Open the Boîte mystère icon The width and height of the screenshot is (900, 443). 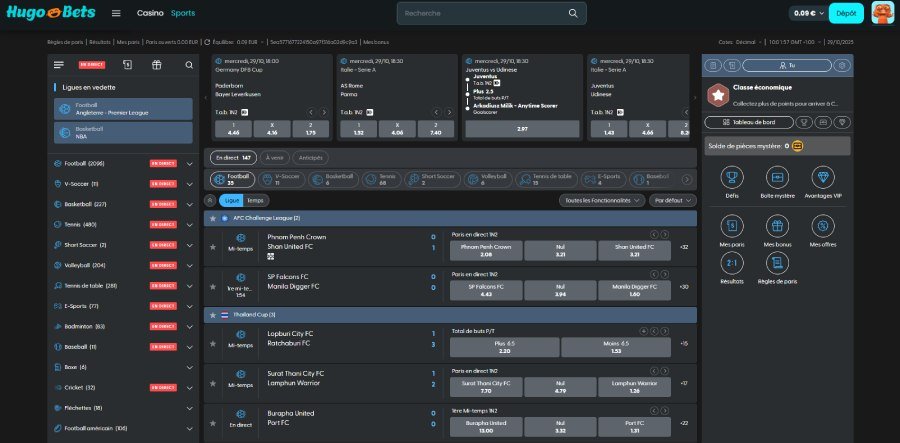[x=778, y=177]
